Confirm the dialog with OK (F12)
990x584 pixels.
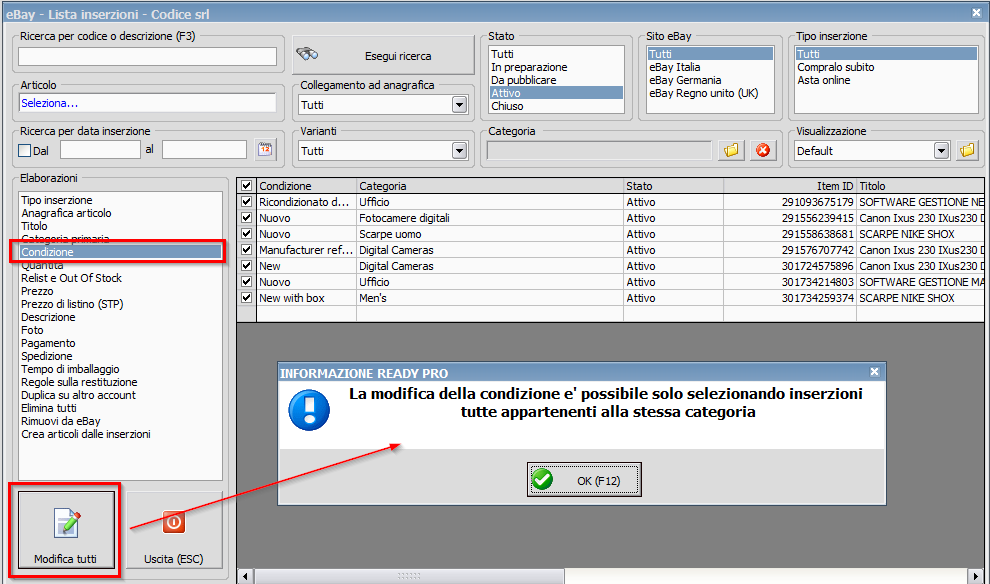[x=584, y=480]
